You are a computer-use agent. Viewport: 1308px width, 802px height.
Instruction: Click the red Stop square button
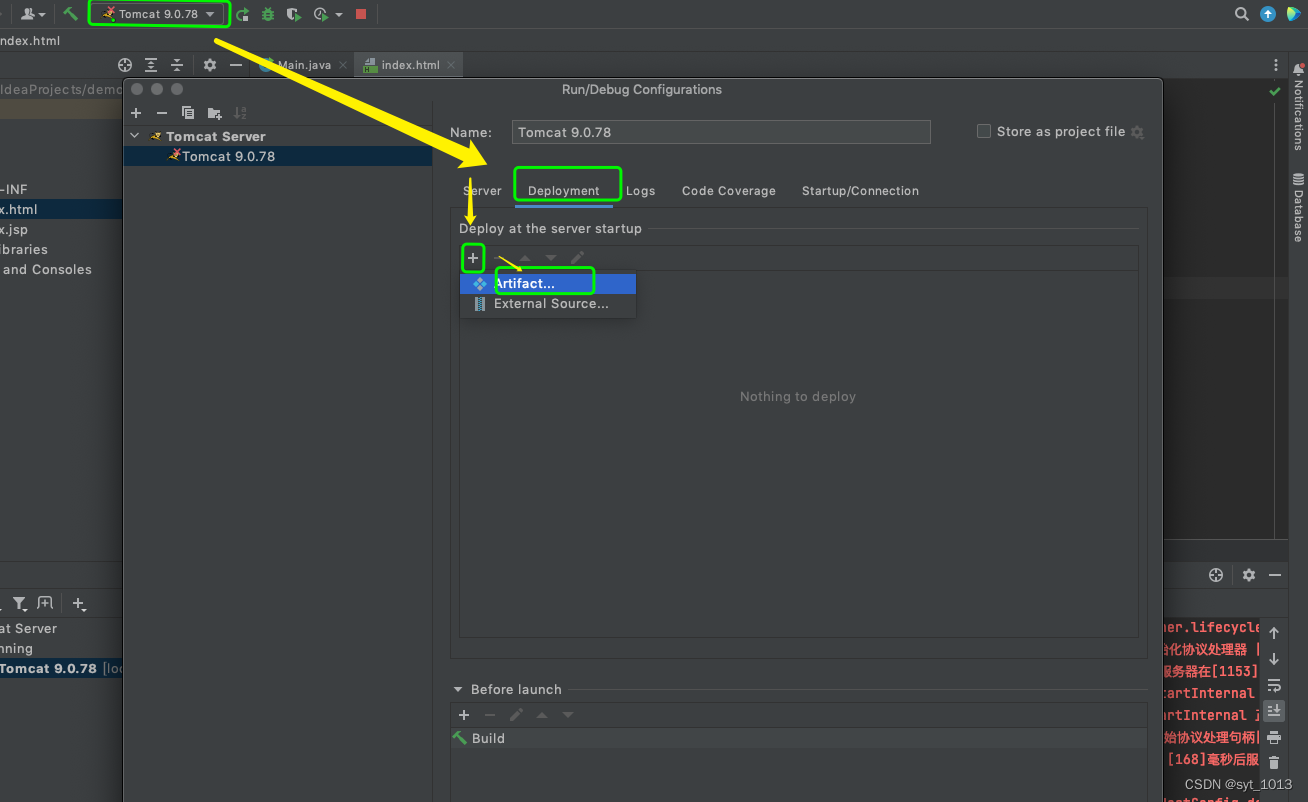[361, 14]
